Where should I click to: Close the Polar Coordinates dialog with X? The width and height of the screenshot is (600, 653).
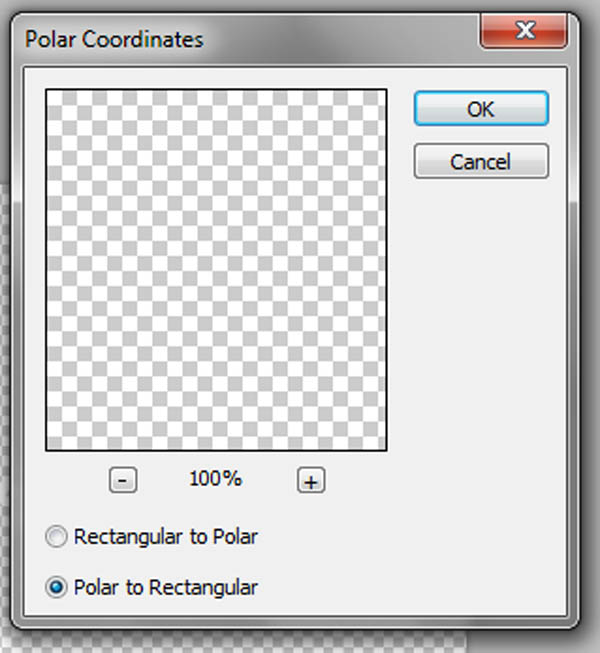click(x=523, y=33)
